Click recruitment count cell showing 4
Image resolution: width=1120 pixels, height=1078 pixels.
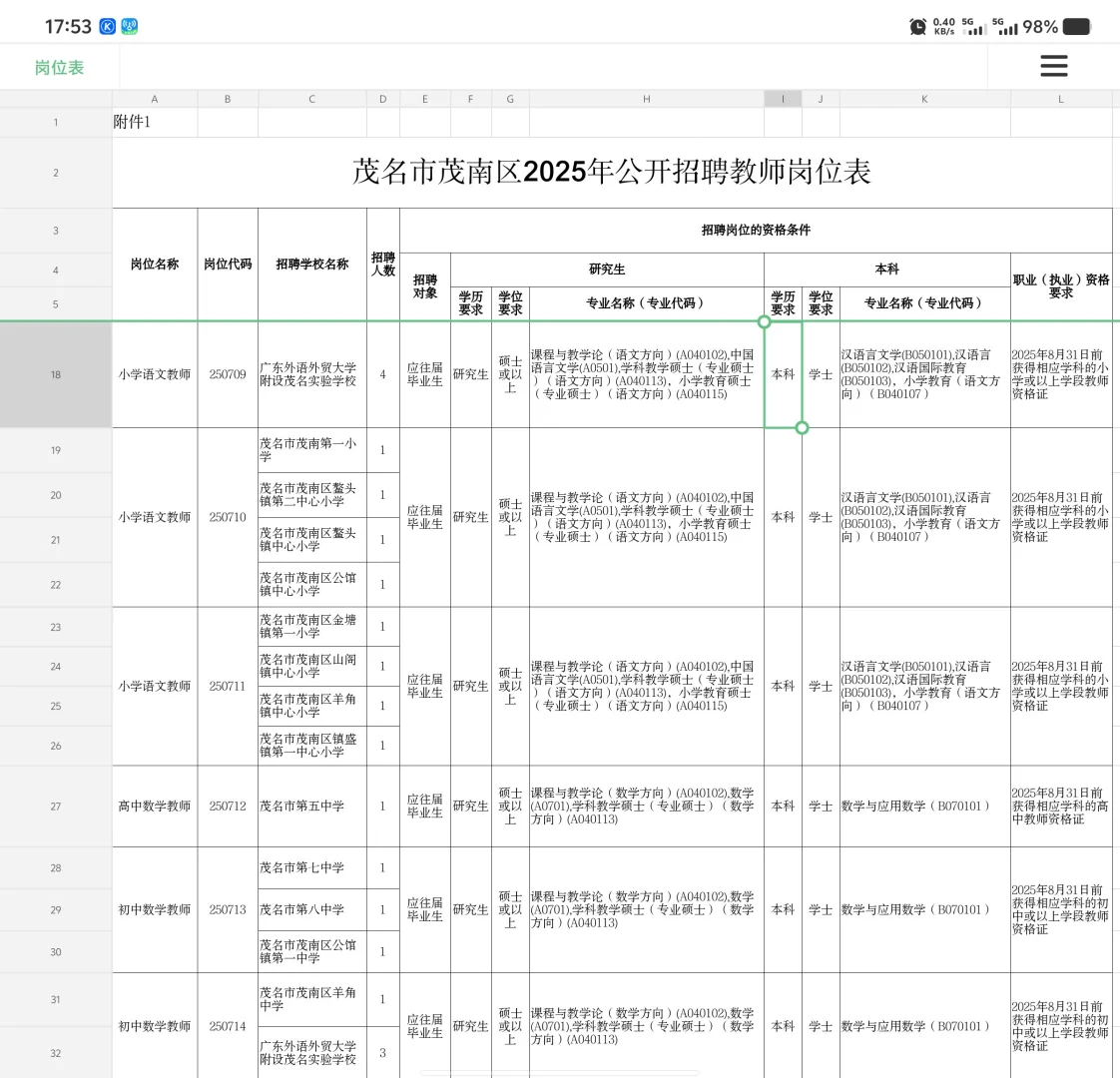383,374
